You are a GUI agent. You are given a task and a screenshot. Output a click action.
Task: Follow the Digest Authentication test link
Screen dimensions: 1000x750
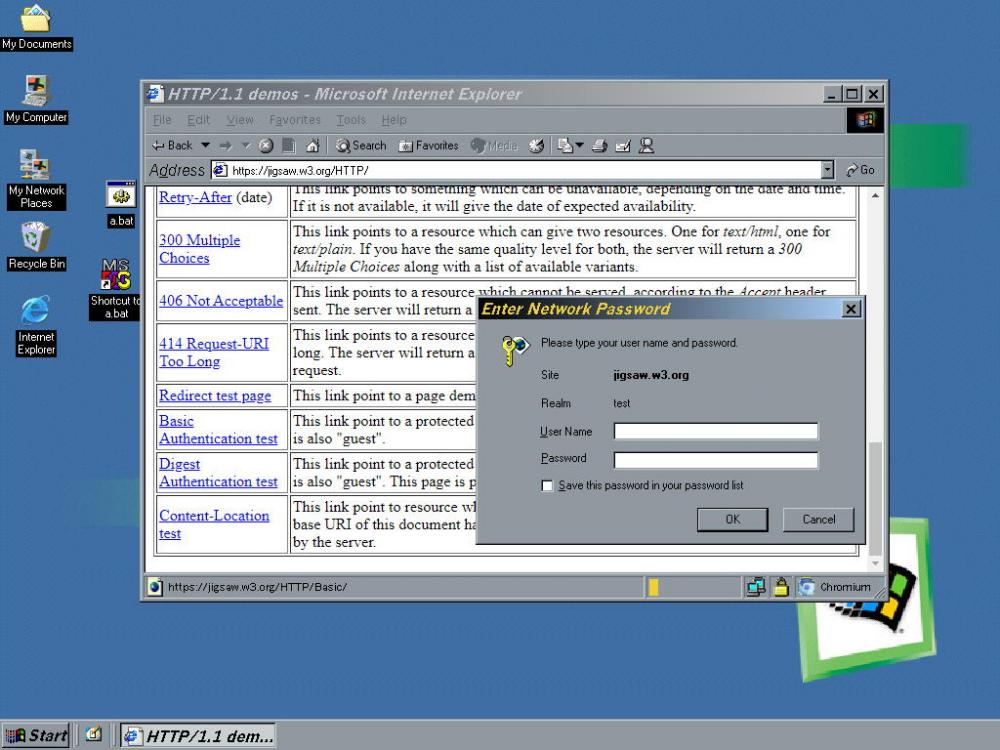[x=218, y=473]
